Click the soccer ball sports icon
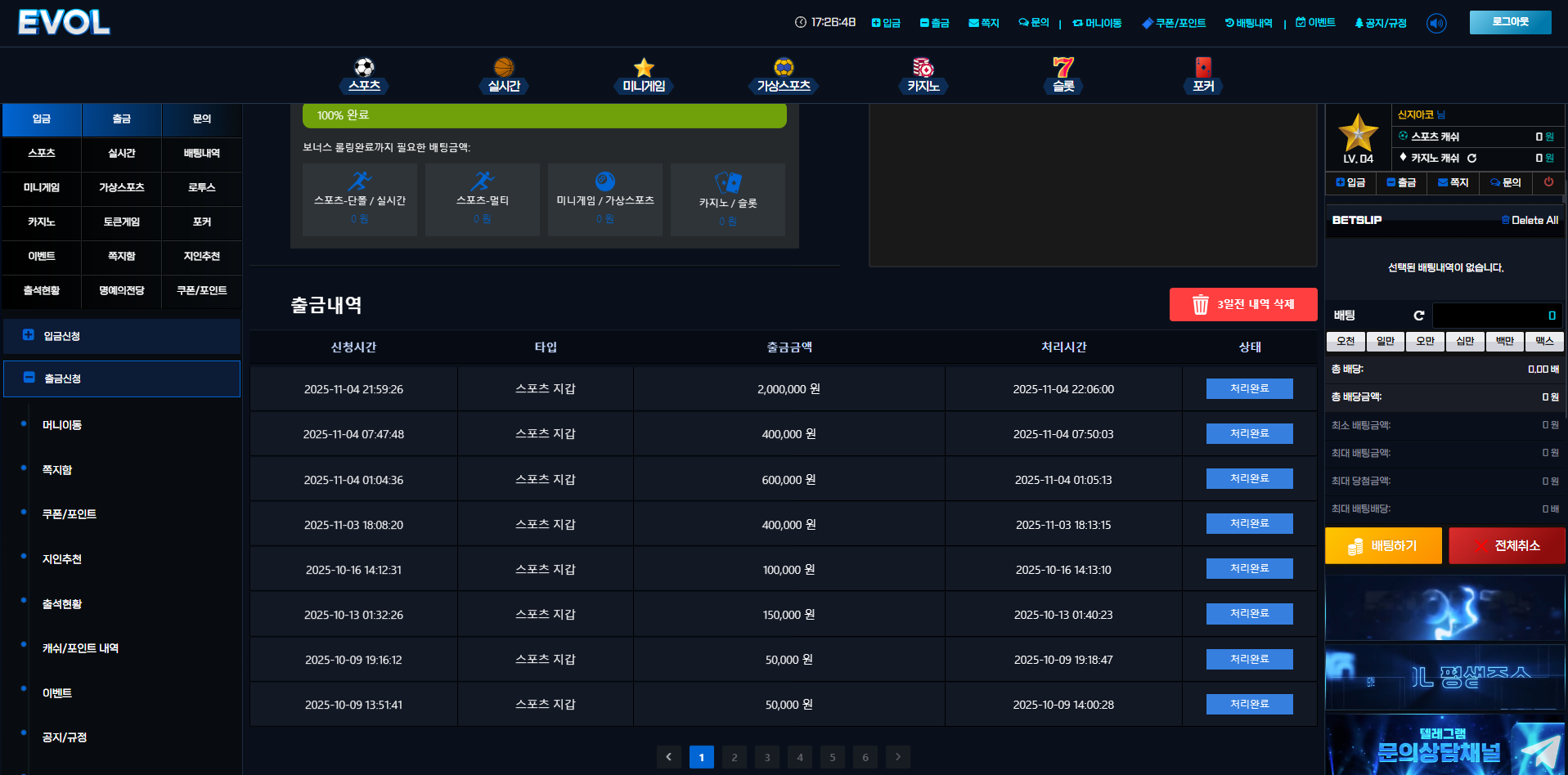 tap(364, 68)
